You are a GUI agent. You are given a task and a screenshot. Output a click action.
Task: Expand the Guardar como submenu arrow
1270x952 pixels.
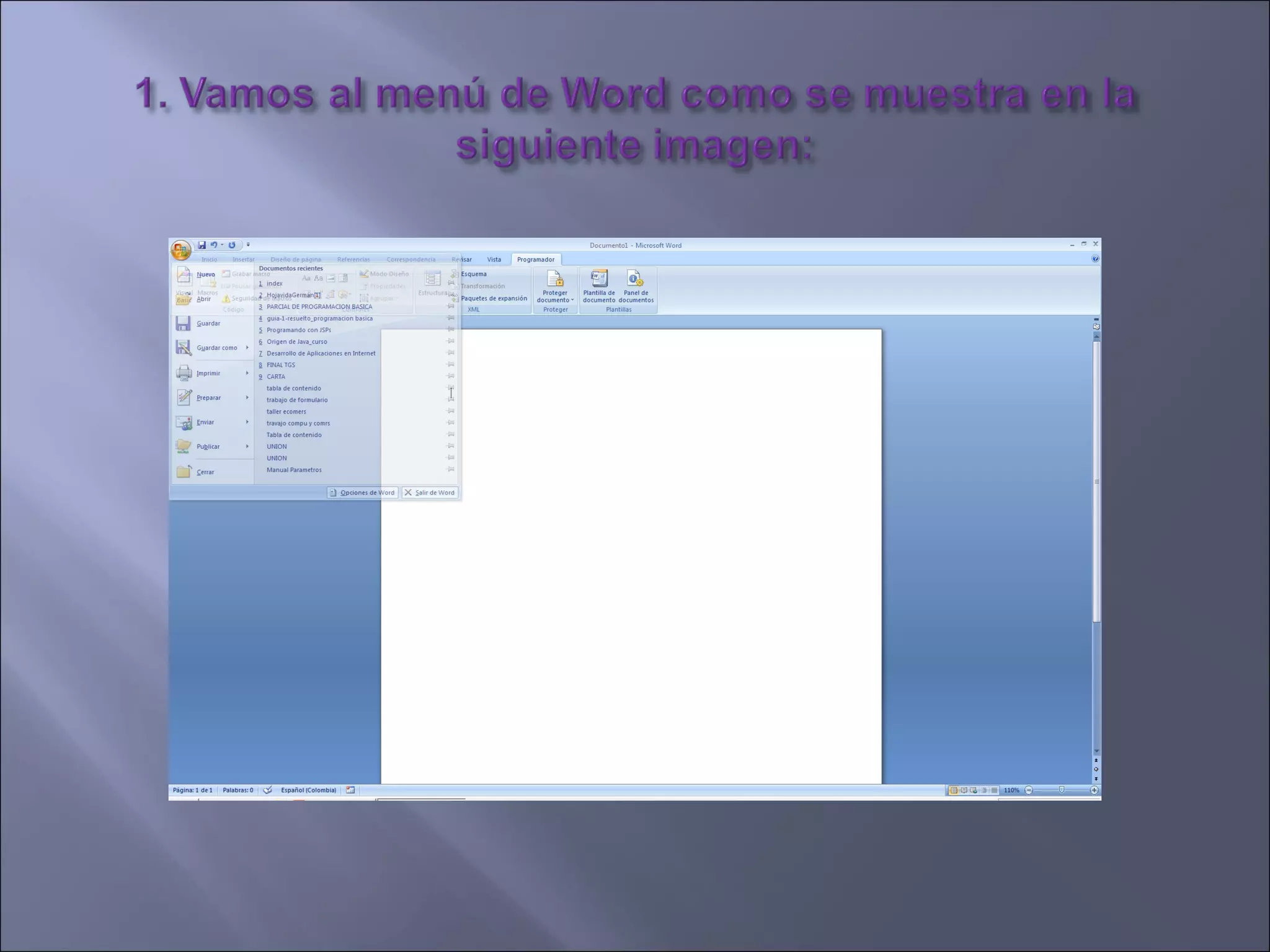pos(247,348)
